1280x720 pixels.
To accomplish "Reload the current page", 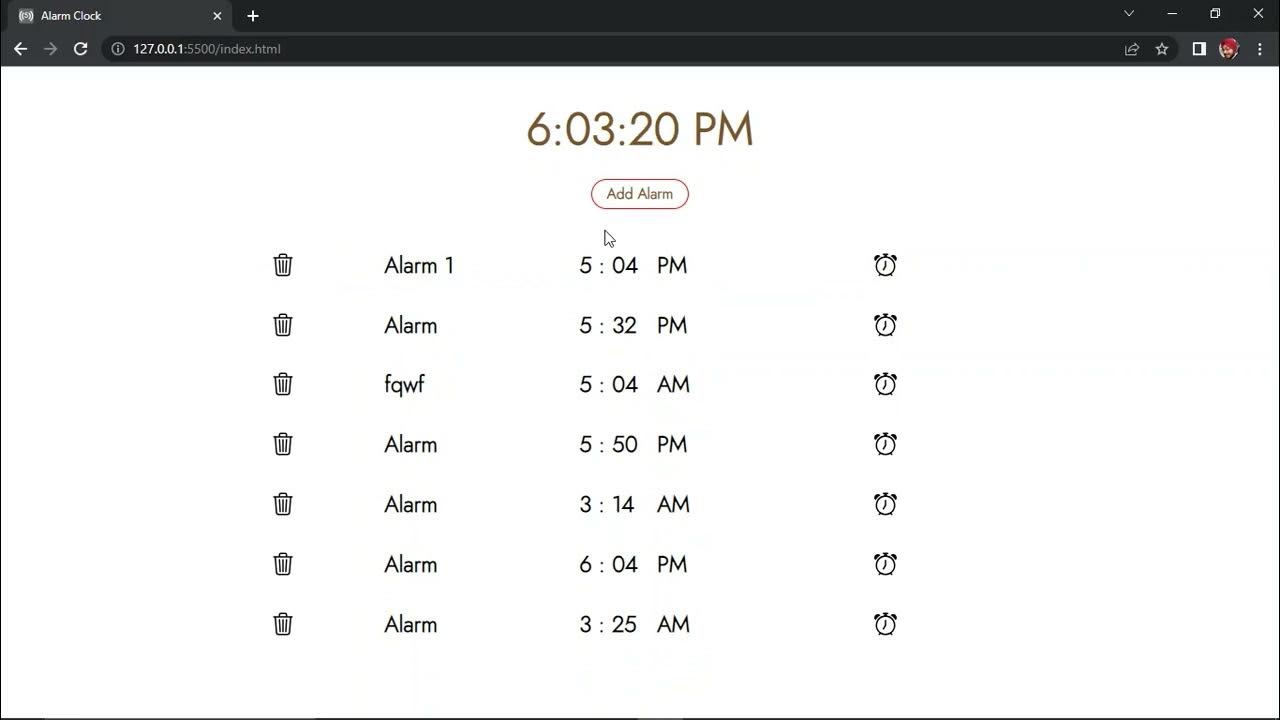I will [81, 49].
